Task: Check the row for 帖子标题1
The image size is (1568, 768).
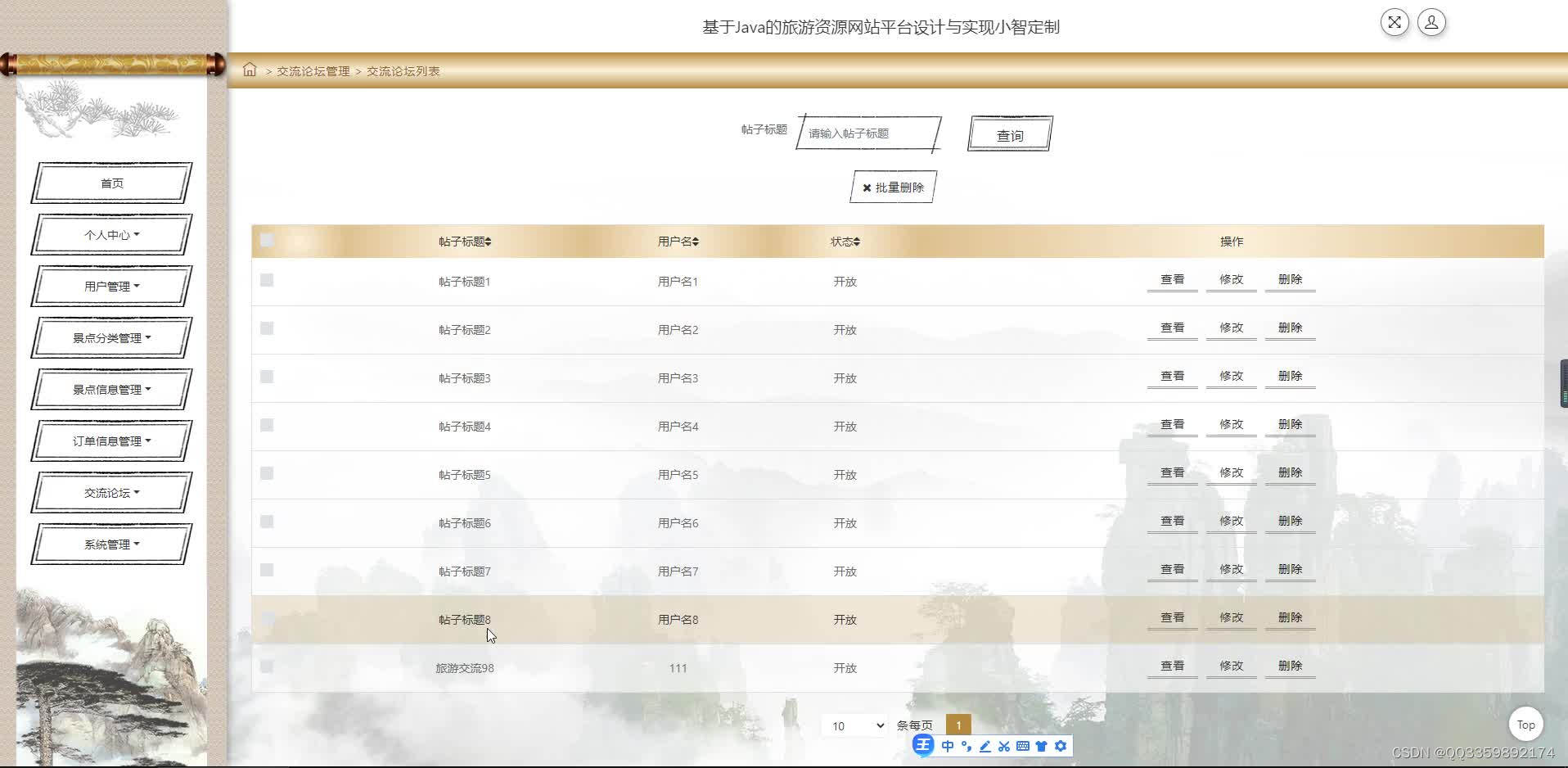Action: (x=267, y=280)
